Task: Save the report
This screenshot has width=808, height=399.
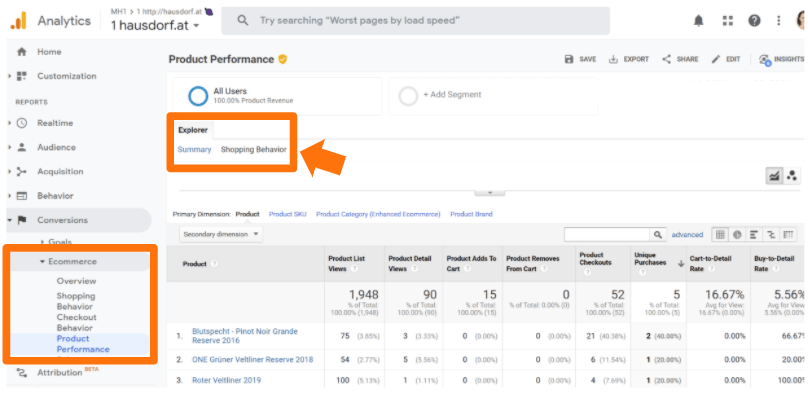Action: 580,59
